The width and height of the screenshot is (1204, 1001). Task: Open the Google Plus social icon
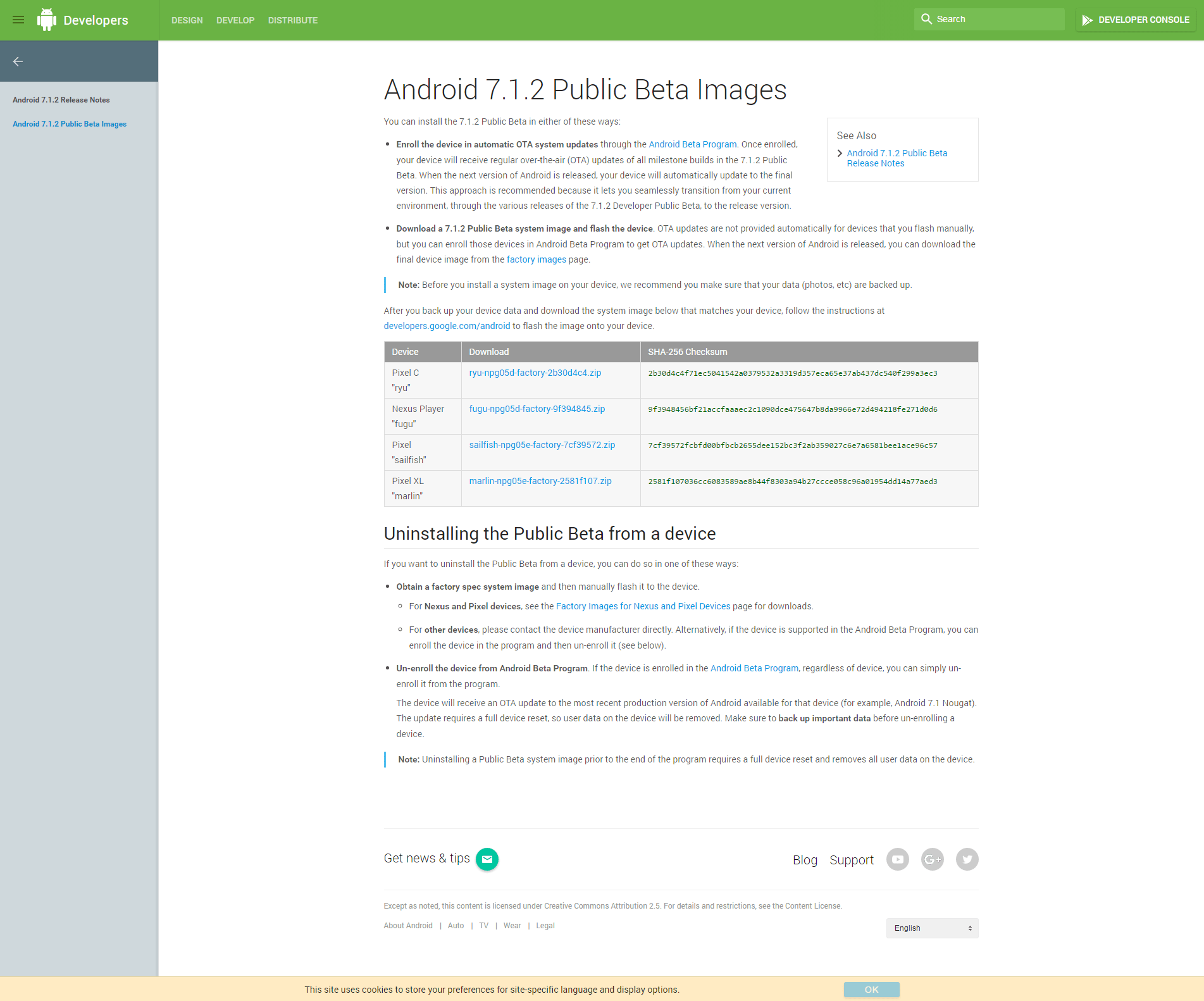point(932,859)
